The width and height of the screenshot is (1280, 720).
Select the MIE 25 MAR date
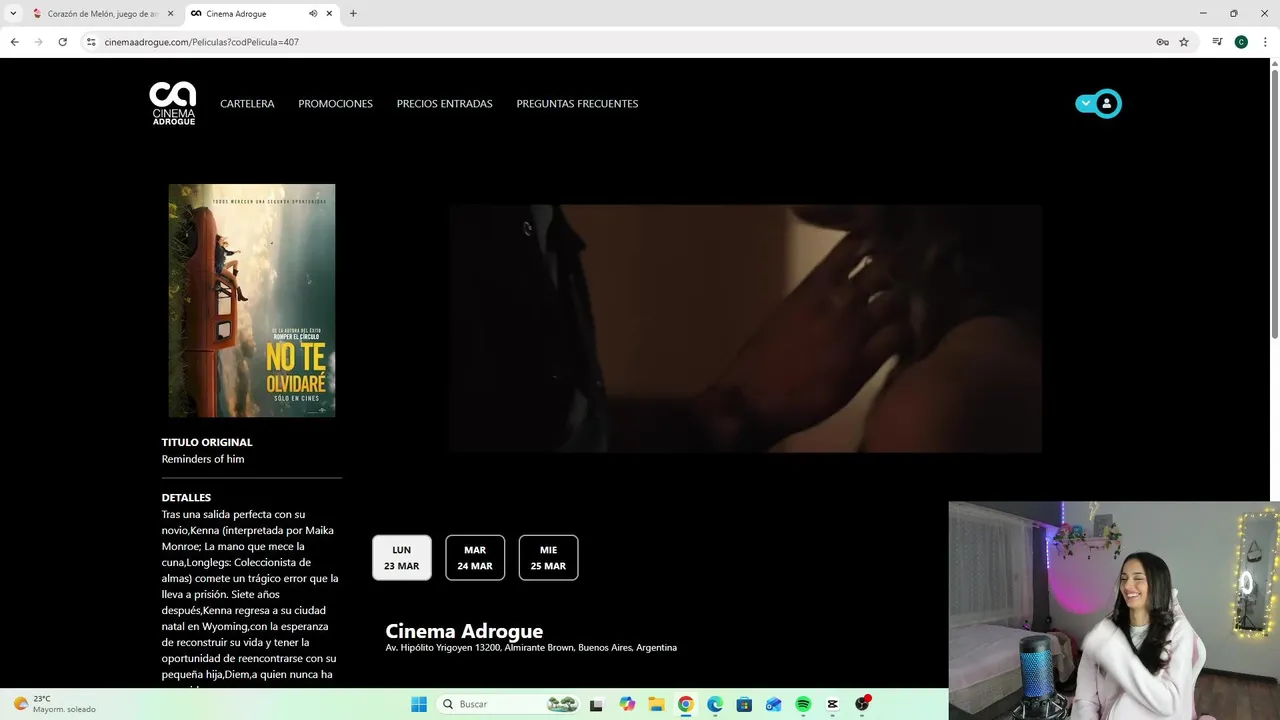548,558
